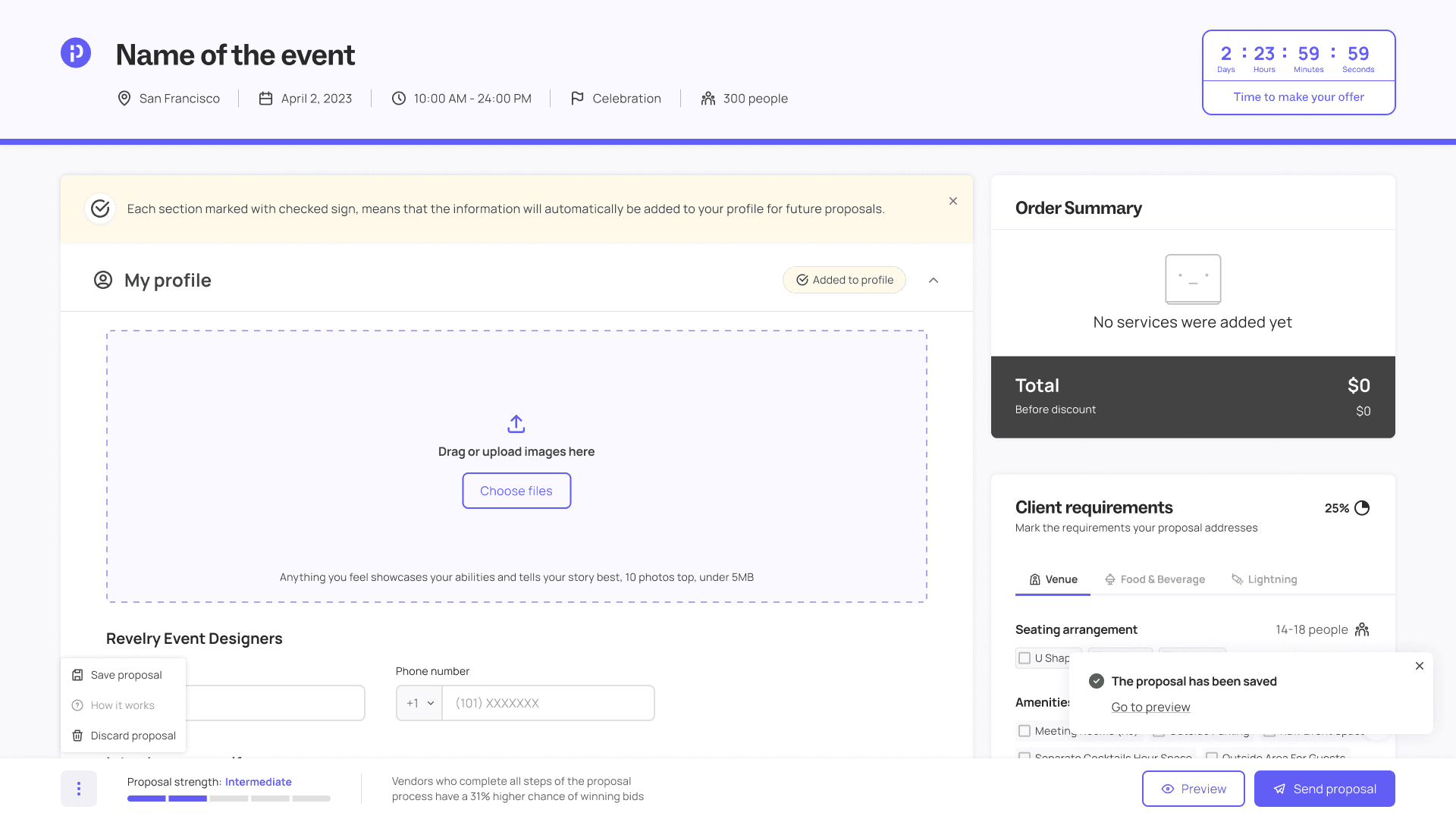The height and width of the screenshot is (819, 1456).
Task: Click the Client requirements heading
Action: (1094, 507)
